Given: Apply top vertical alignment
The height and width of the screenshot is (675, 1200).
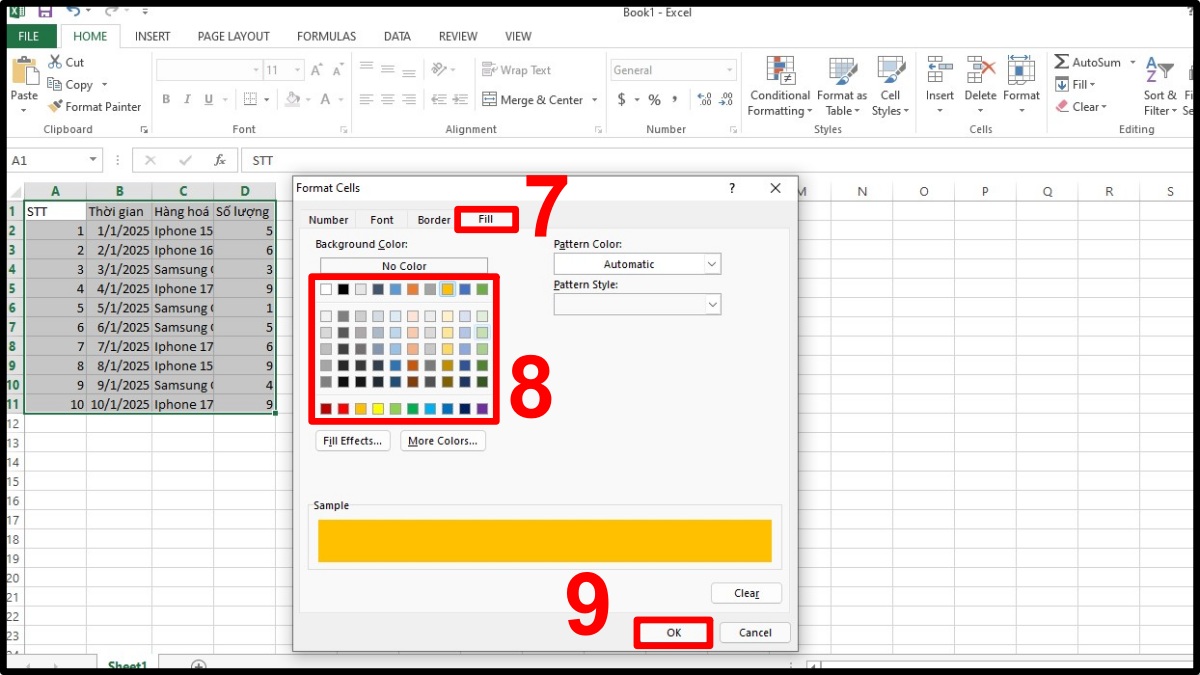Looking at the screenshot, I should click(366, 68).
